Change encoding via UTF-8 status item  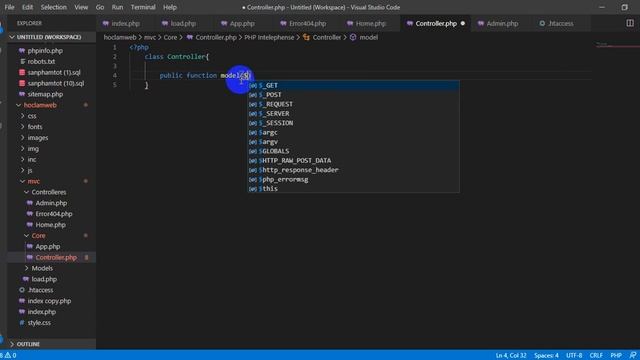(574, 356)
